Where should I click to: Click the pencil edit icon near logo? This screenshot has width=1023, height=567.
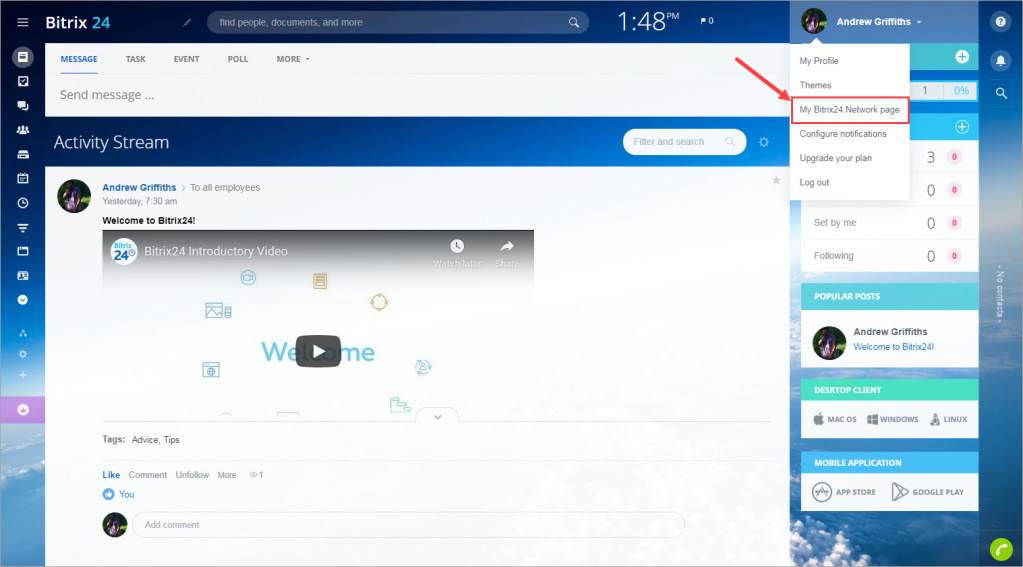187,22
